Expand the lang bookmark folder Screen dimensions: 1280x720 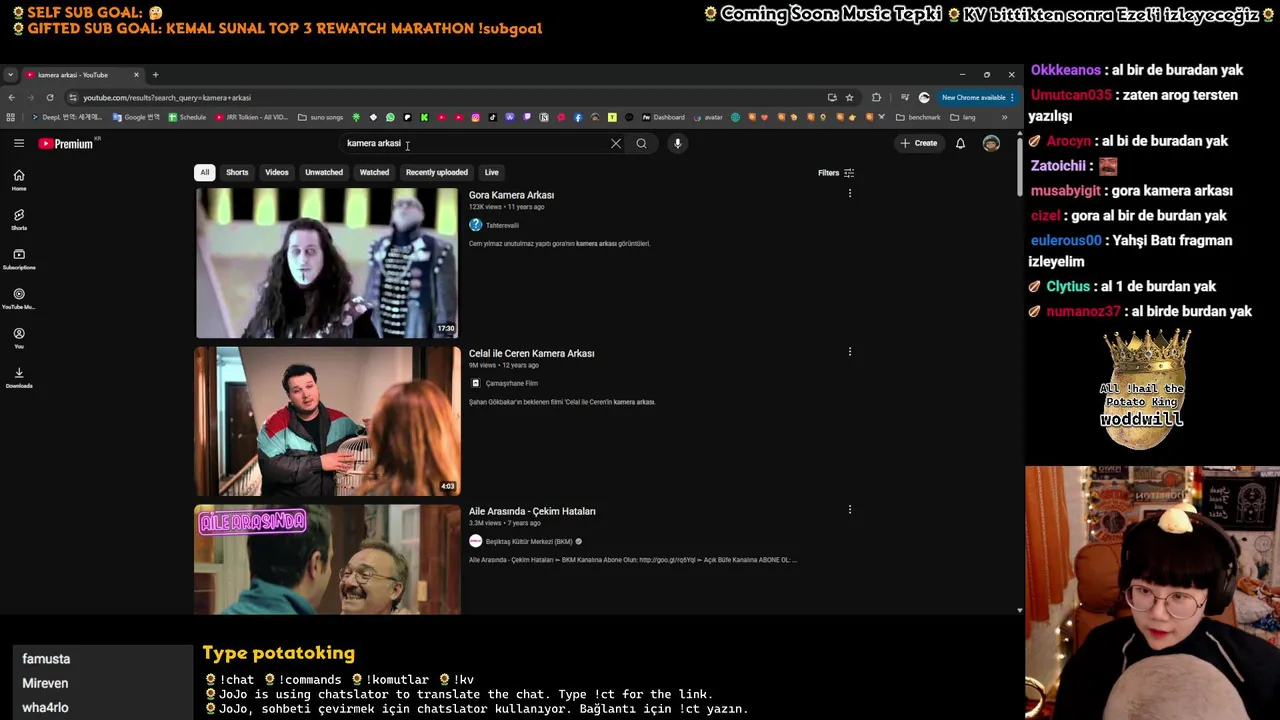[x=963, y=117]
